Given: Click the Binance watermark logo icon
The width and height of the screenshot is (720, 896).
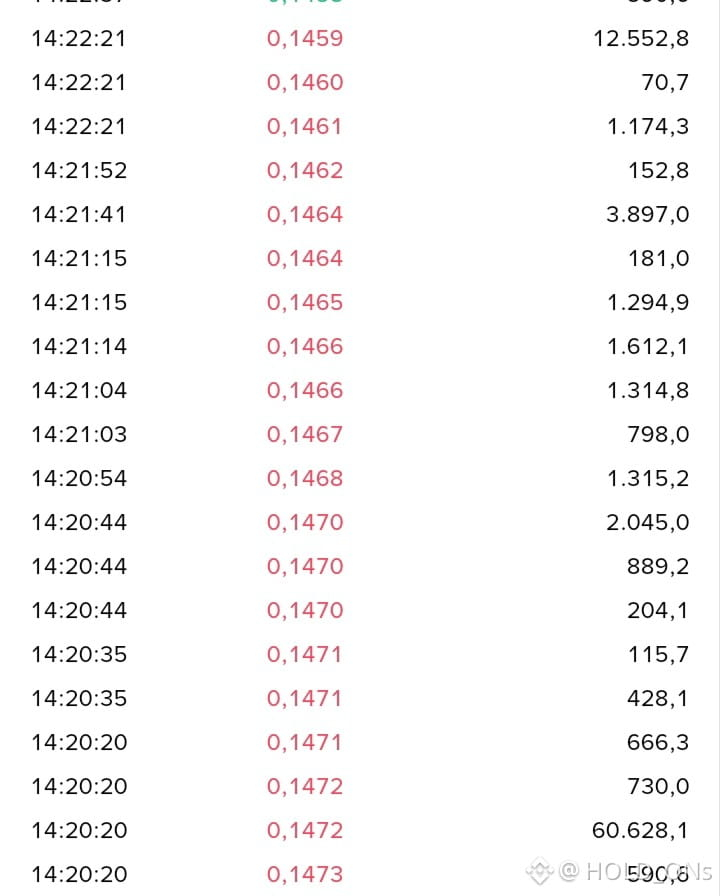Looking at the screenshot, I should coord(539,872).
